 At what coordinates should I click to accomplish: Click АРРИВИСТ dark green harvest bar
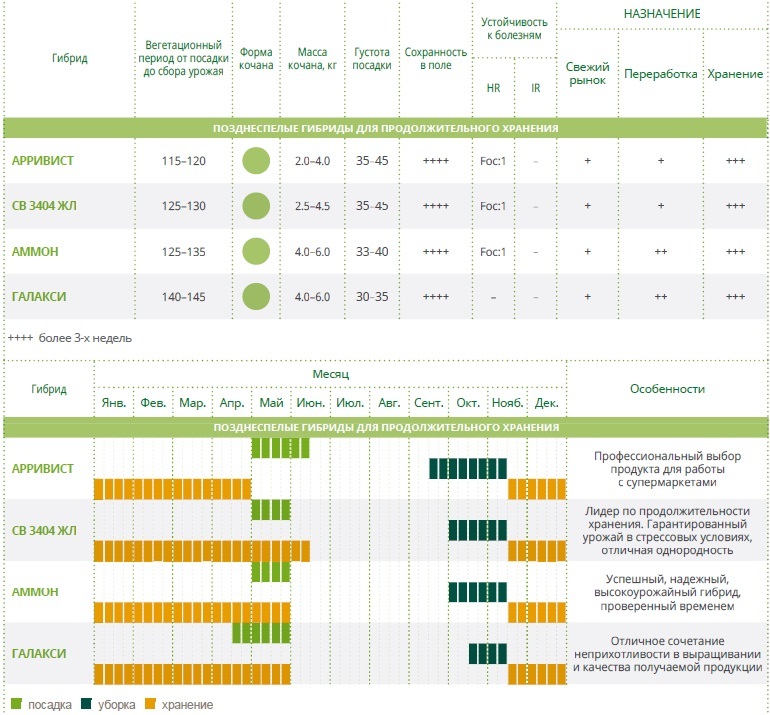point(468,468)
